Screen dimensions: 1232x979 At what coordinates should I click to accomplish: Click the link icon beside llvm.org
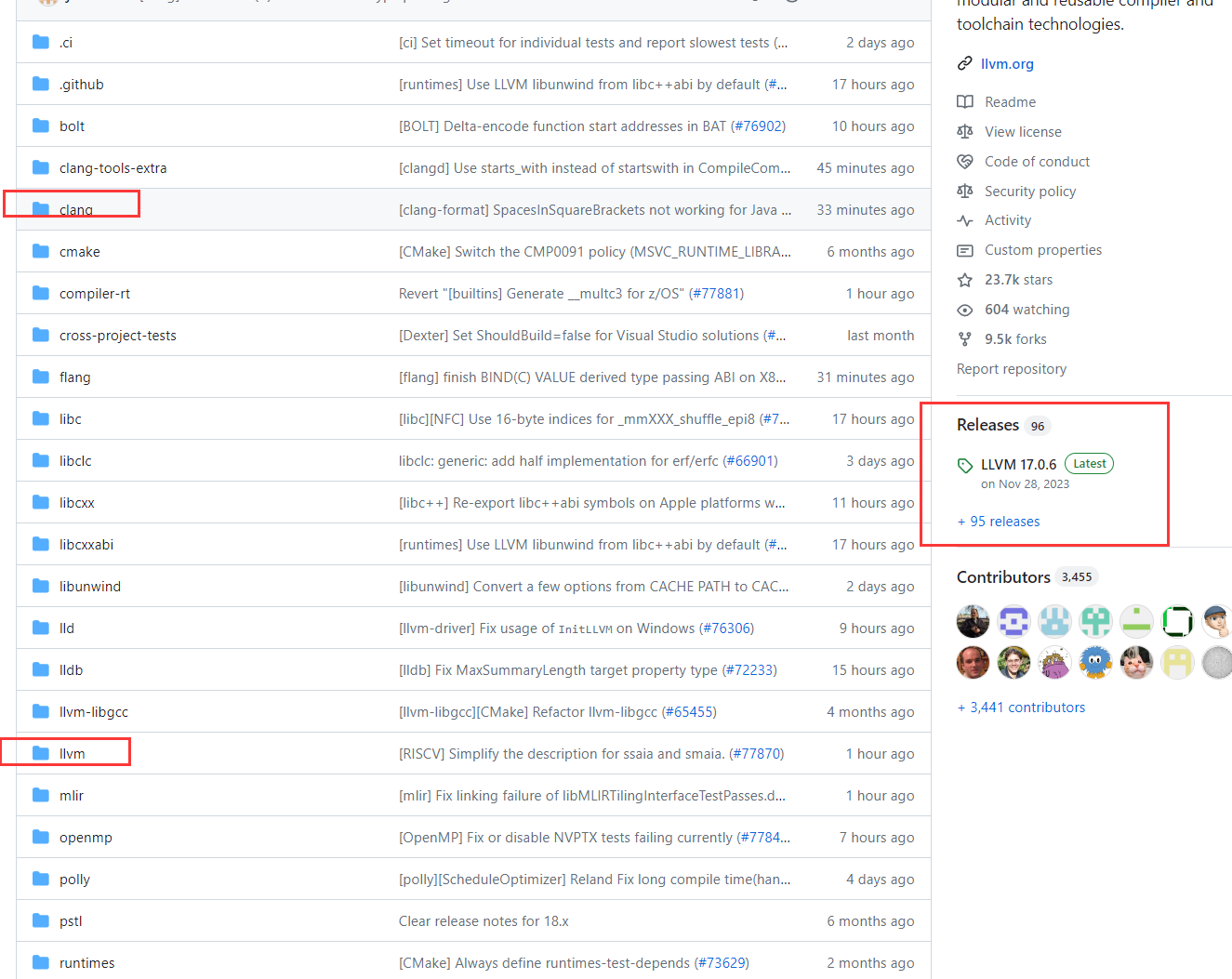point(965,64)
